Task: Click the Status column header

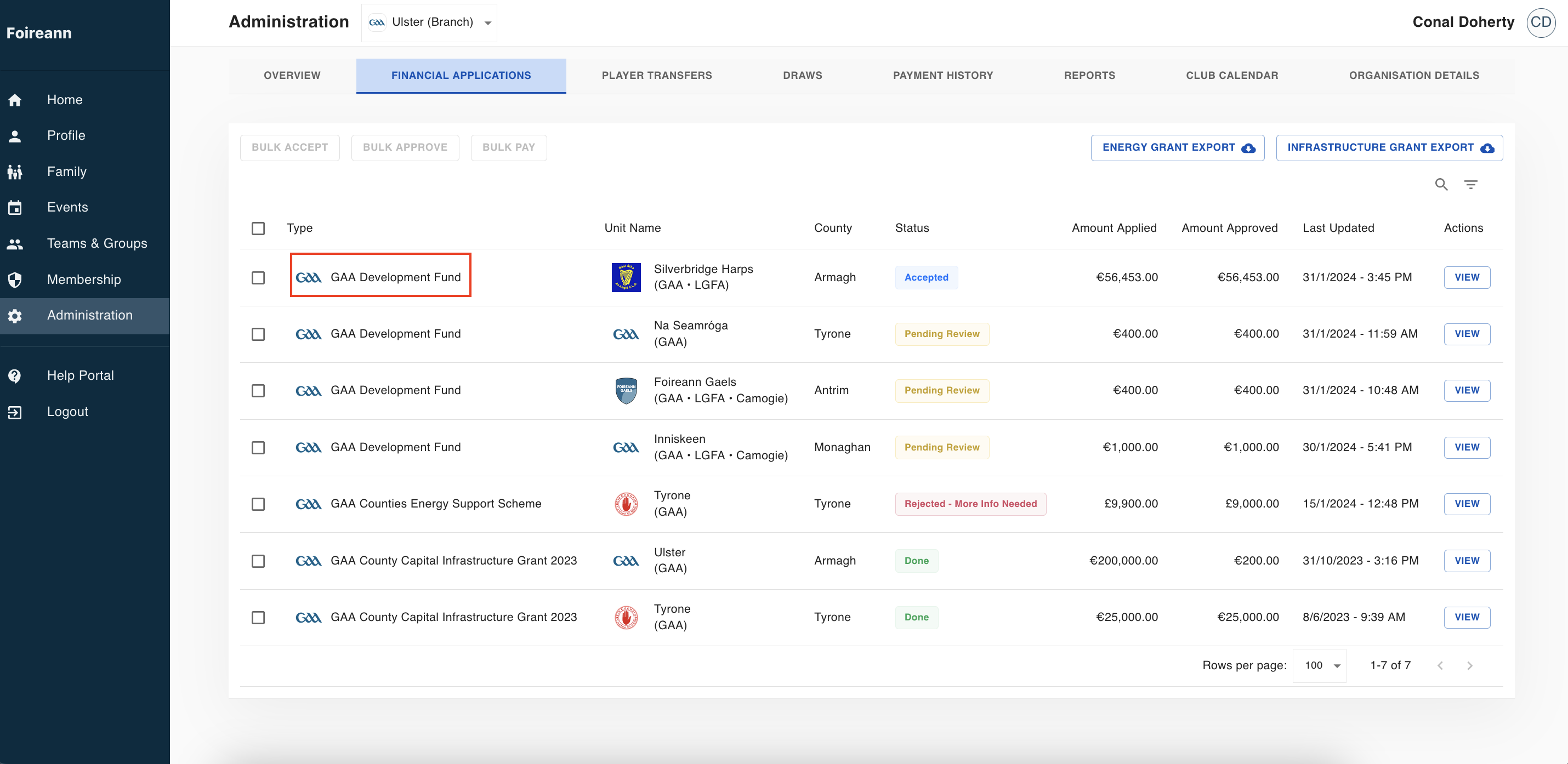Action: point(912,228)
